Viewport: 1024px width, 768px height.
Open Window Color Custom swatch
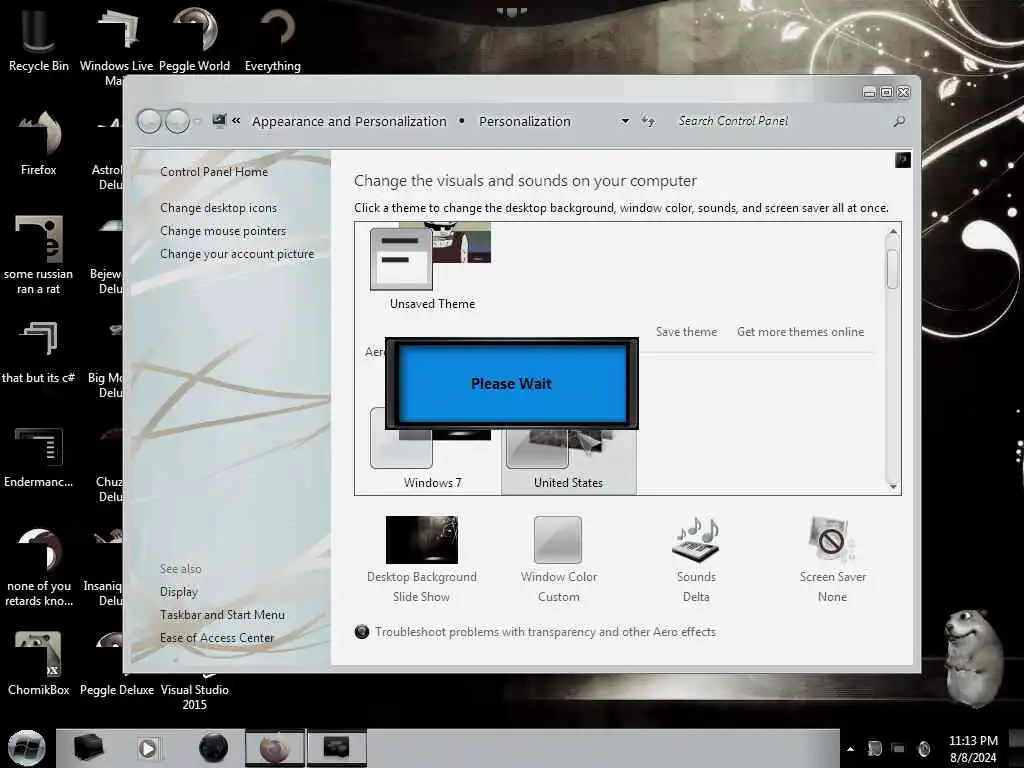[558, 559]
